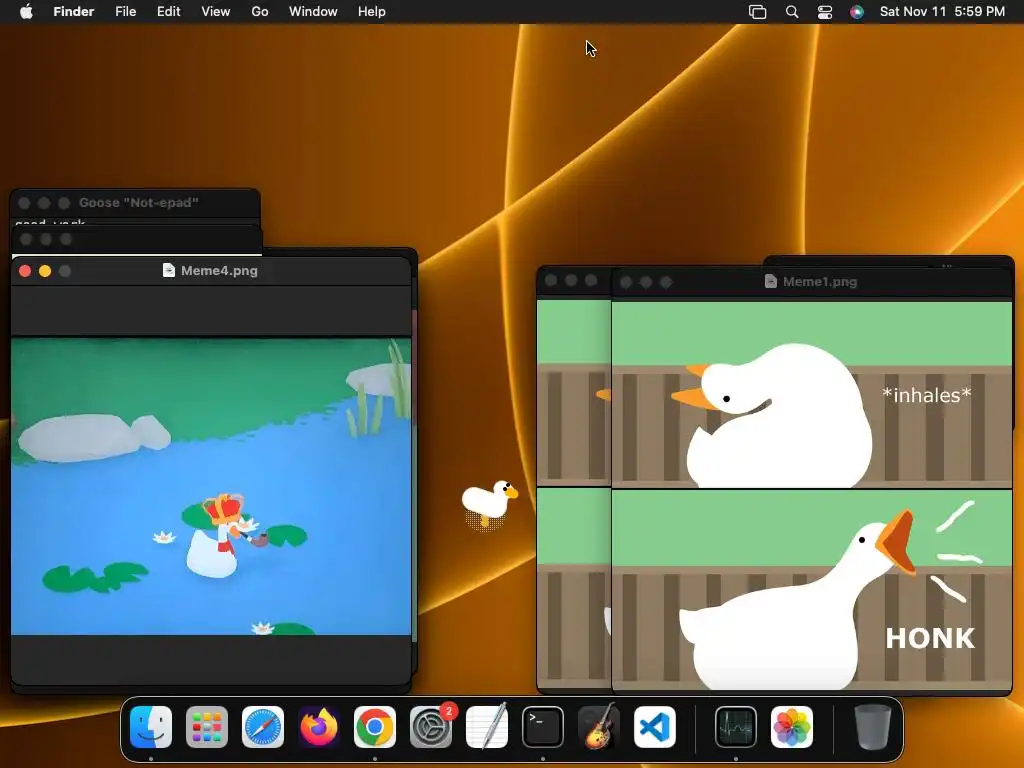The width and height of the screenshot is (1024, 768).
Task: Open GarageBand in the Dock
Action: point(599,727)
